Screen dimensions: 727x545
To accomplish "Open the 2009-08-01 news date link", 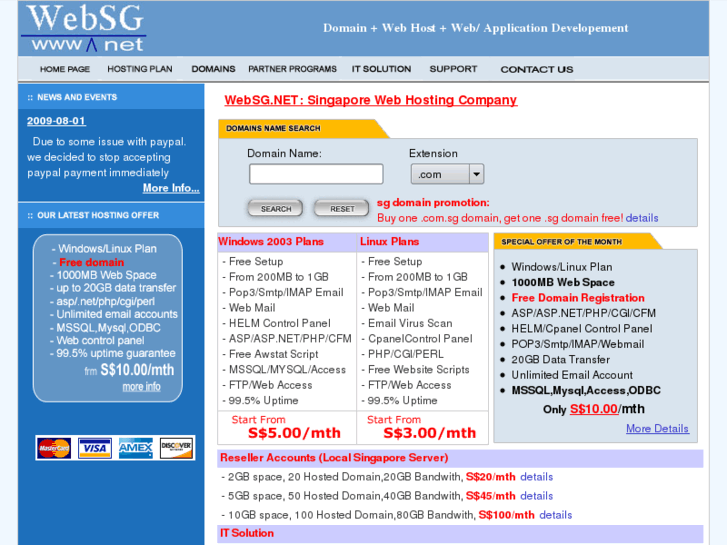I will click(x=56, y=121).
